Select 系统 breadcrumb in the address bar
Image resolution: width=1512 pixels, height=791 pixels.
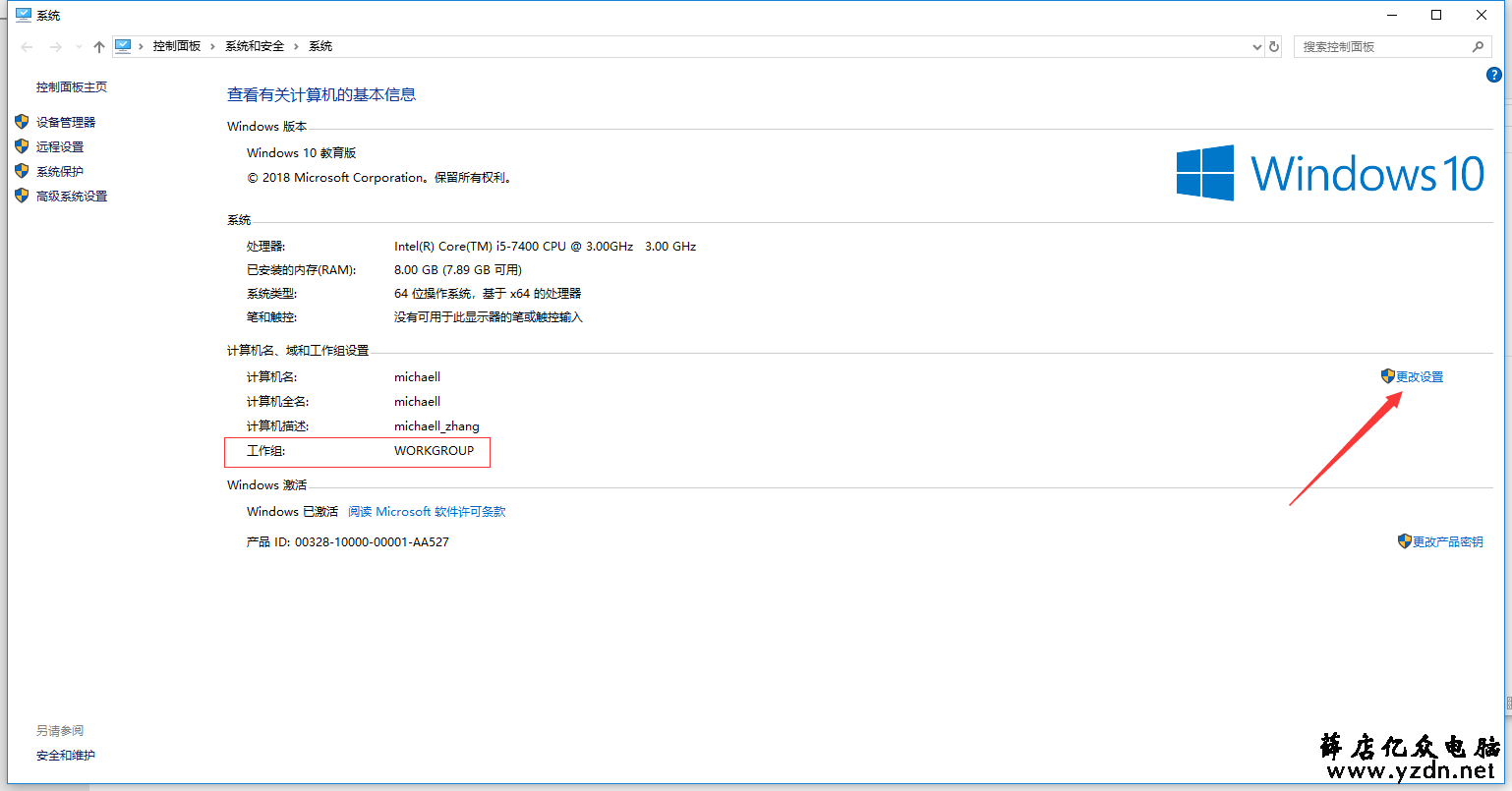(320, 46)
